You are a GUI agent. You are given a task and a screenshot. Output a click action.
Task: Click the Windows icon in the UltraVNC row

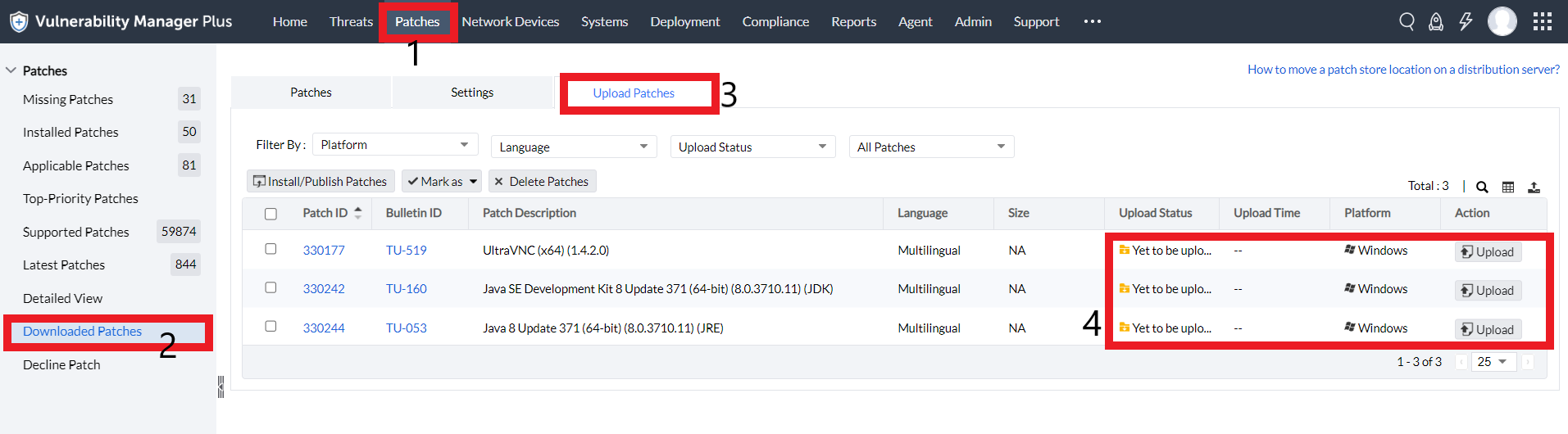tap(1350, 250)
